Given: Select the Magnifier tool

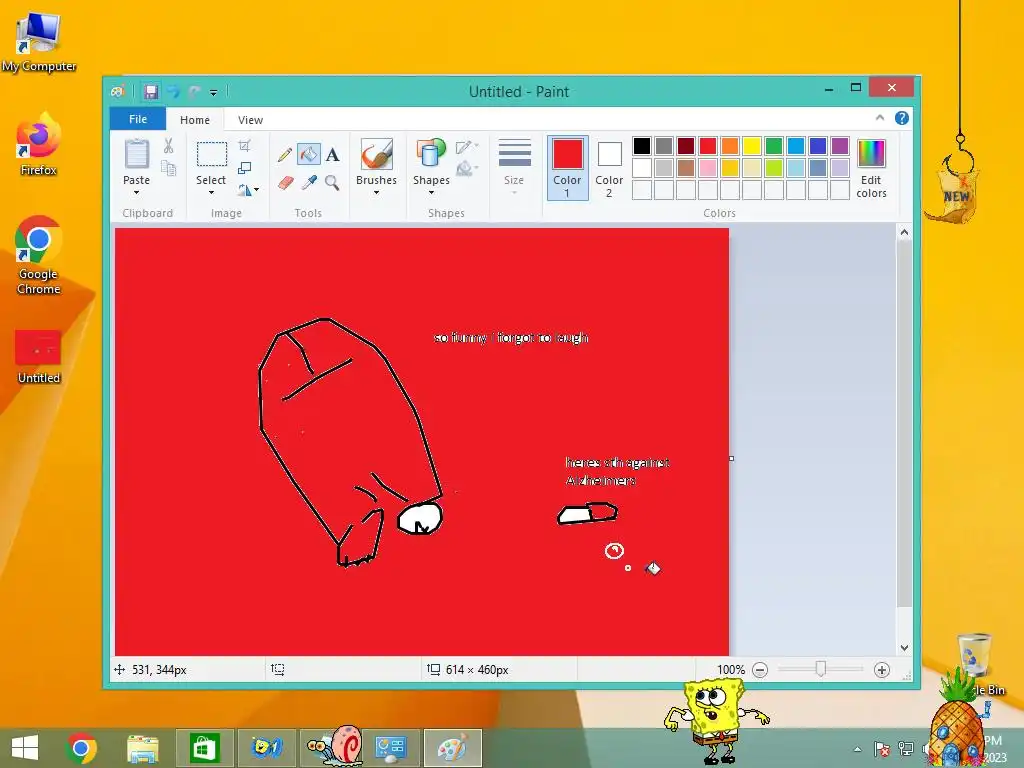Looking at the screenshot, I should click(x=332, y=182).
